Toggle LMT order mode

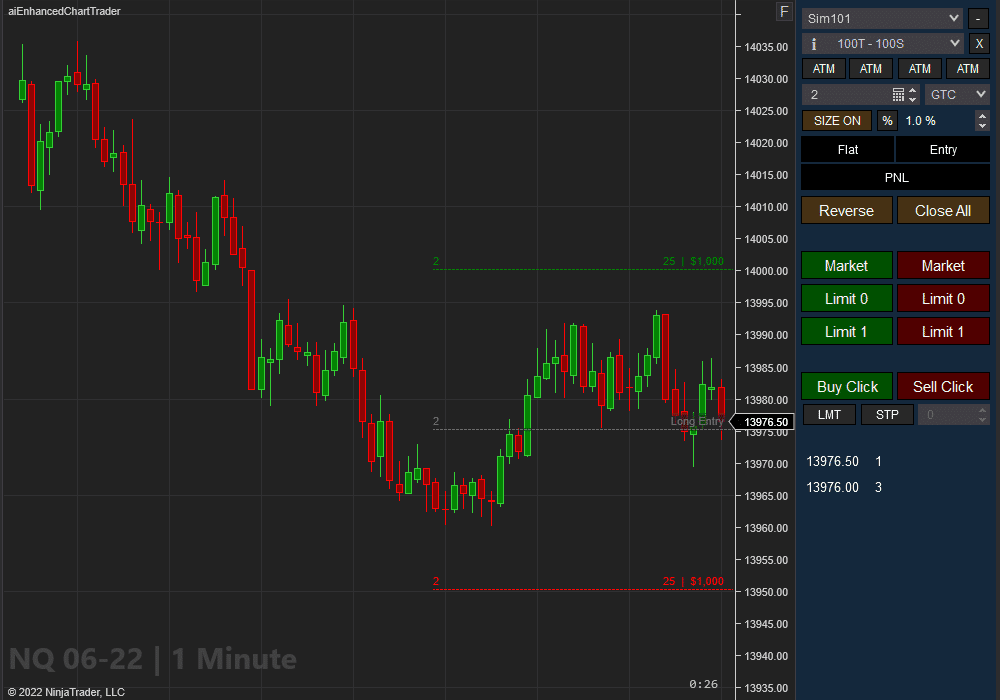[829, 414]
